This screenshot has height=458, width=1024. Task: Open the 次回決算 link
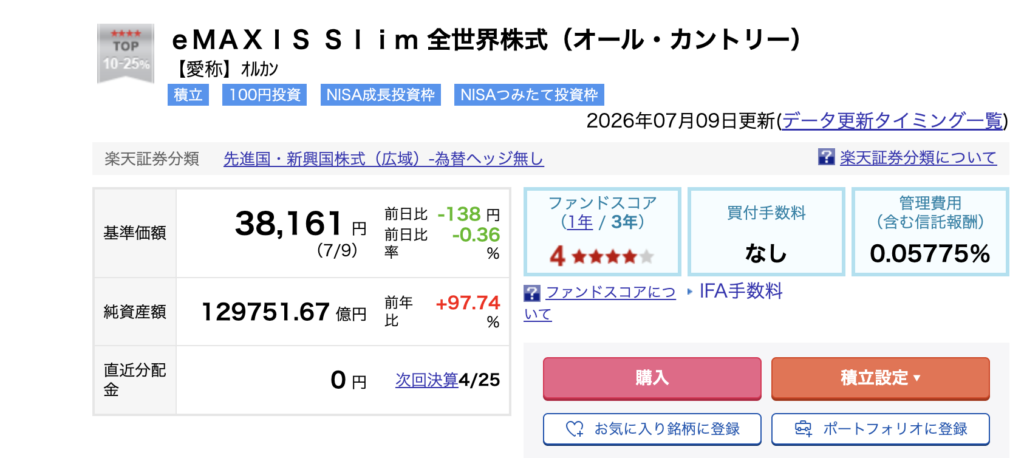pos(426,380)
